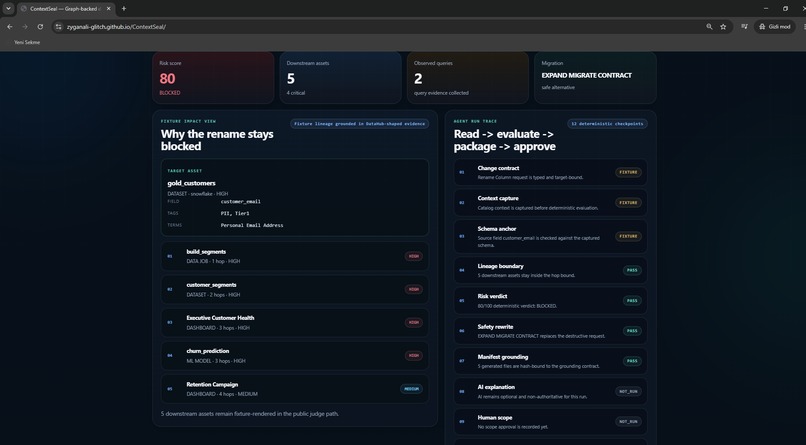This screenshot has width=806, height=445.
Task: Click the PII, Tier1 tags value
Action: pyautogui.click(x=235, y=213)
